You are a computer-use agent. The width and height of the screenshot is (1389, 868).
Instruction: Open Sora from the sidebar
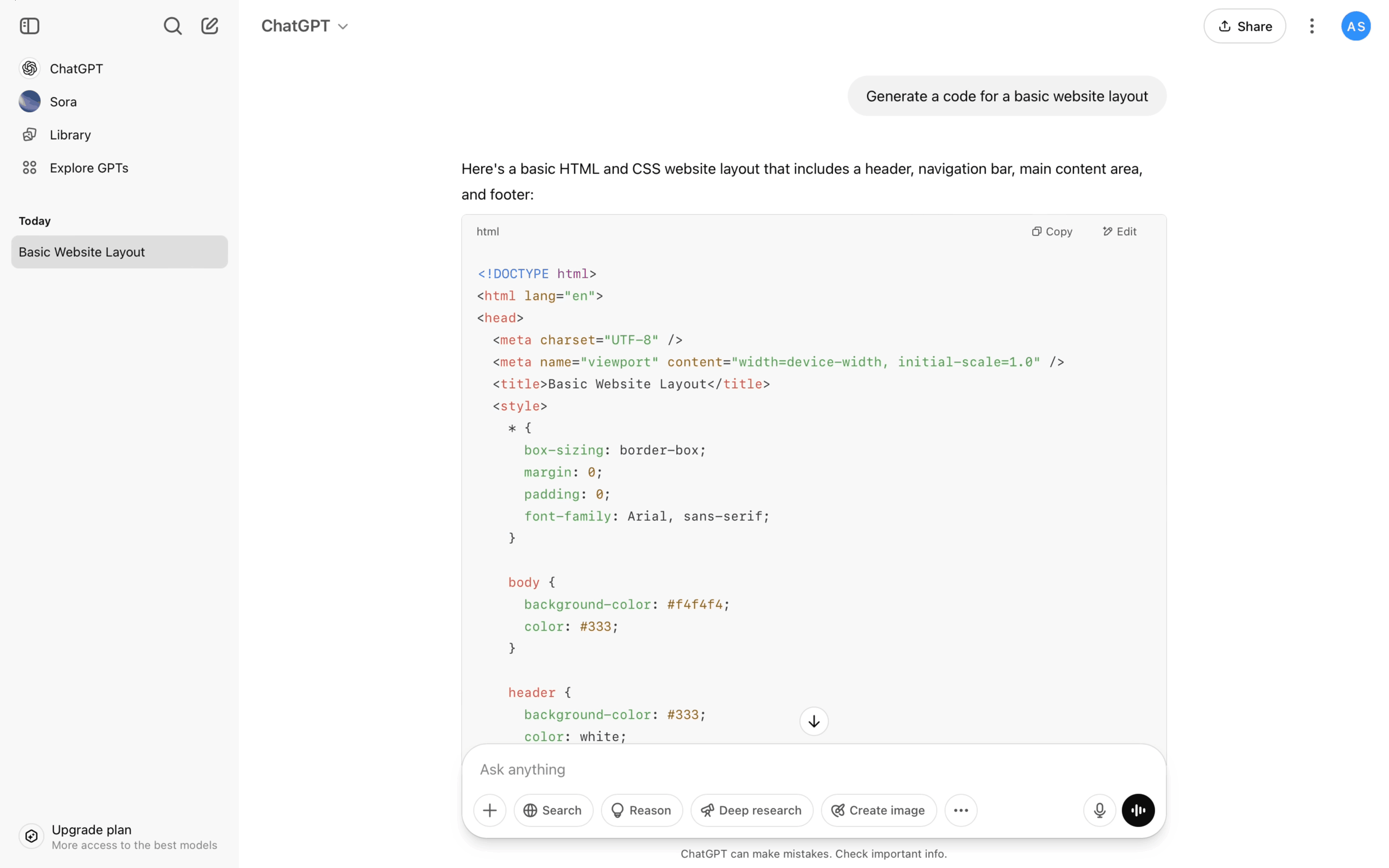pos(63,101)
